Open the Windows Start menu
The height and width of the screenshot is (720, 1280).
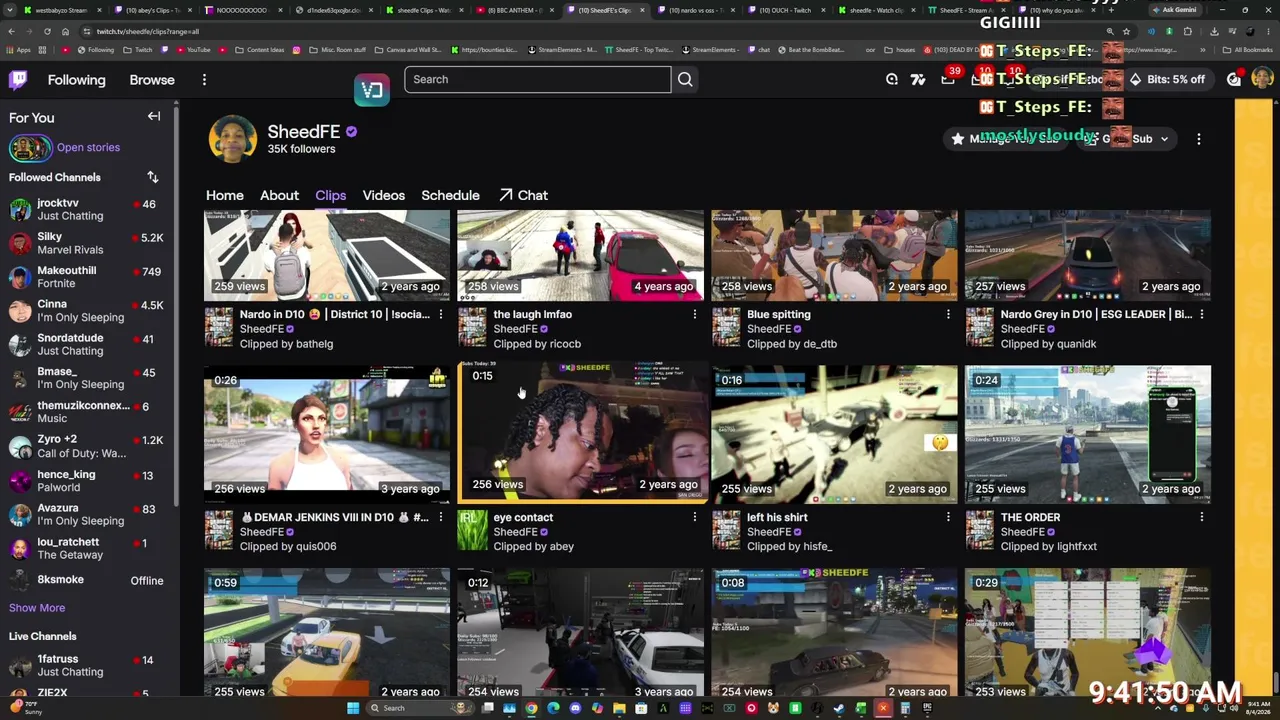pyautogui.click(x=353, y=708)
